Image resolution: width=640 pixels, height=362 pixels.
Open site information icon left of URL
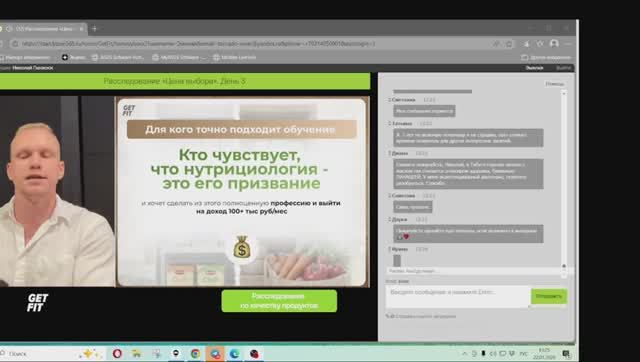15,43
